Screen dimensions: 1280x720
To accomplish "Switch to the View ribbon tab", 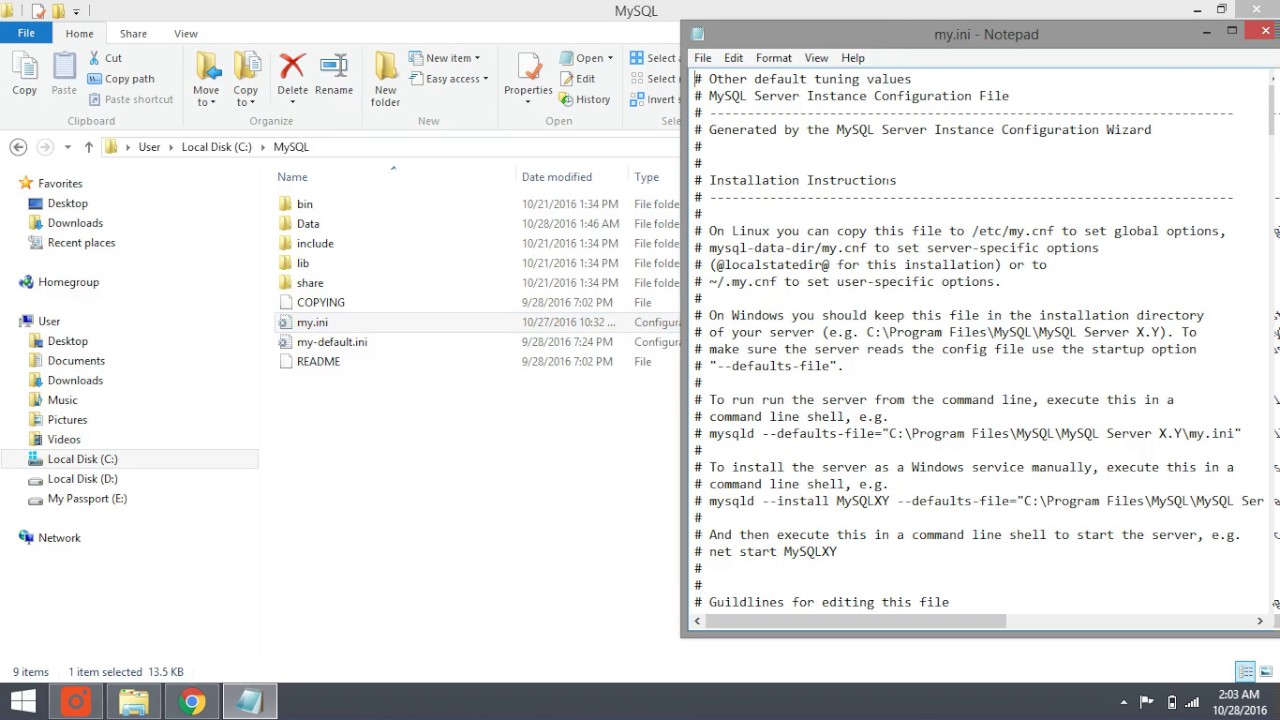I will click(186, 34).
